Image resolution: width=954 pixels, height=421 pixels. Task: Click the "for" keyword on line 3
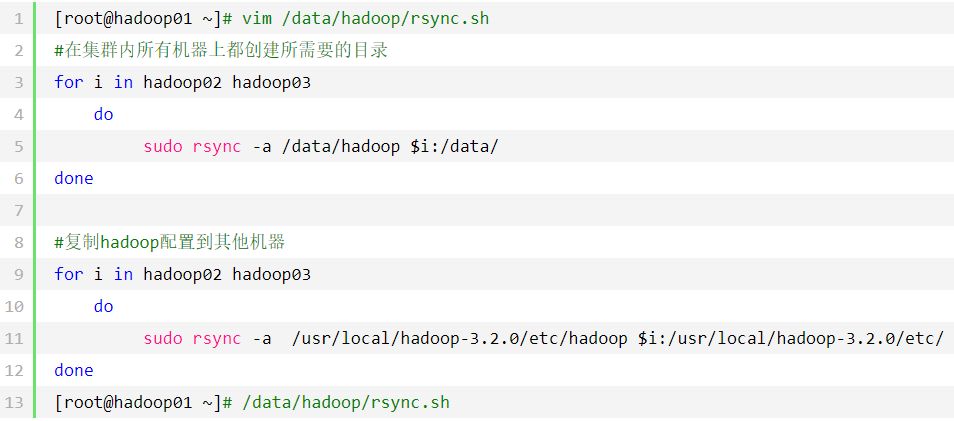69,83
